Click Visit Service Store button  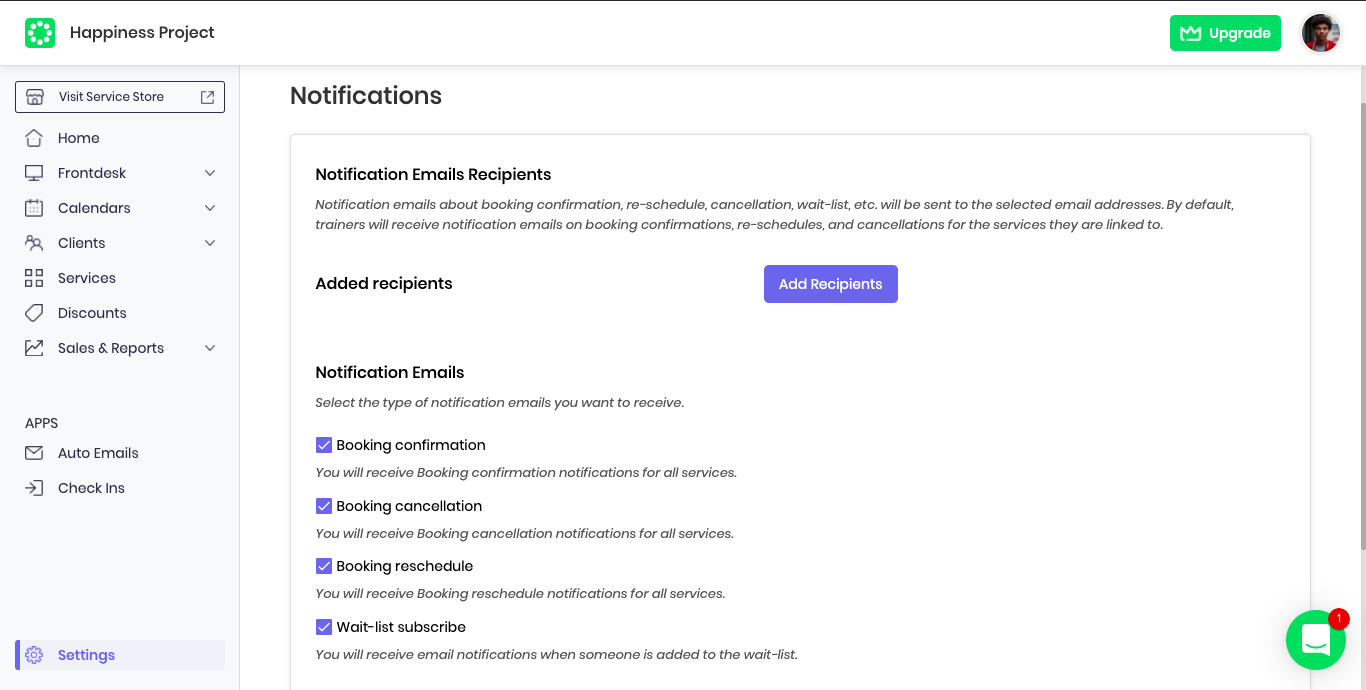(120, 97)
